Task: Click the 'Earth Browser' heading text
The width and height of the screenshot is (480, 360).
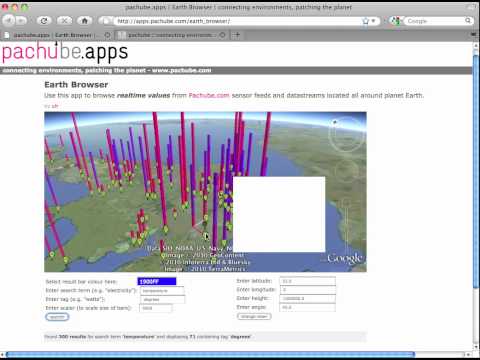Action: coord(76,85)
